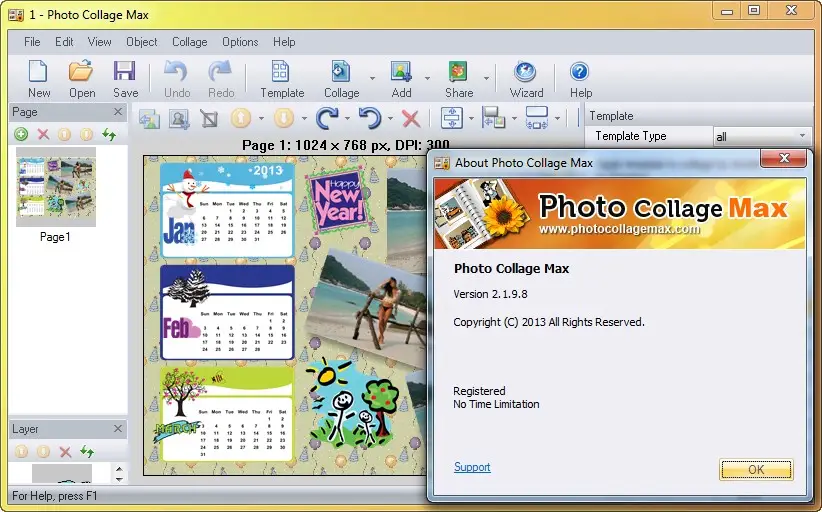Open the Object menu

pyautogui.click(x=142, y=42)
